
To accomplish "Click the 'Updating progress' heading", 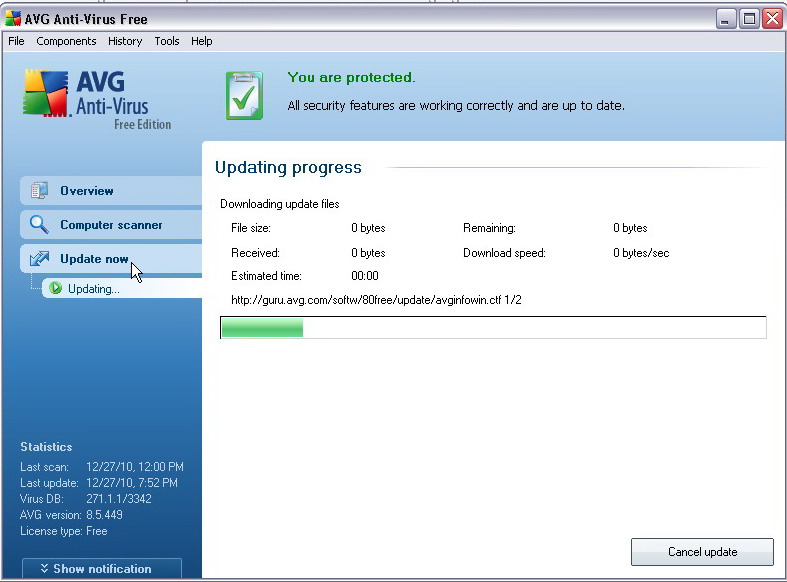I will coord(288,167).
